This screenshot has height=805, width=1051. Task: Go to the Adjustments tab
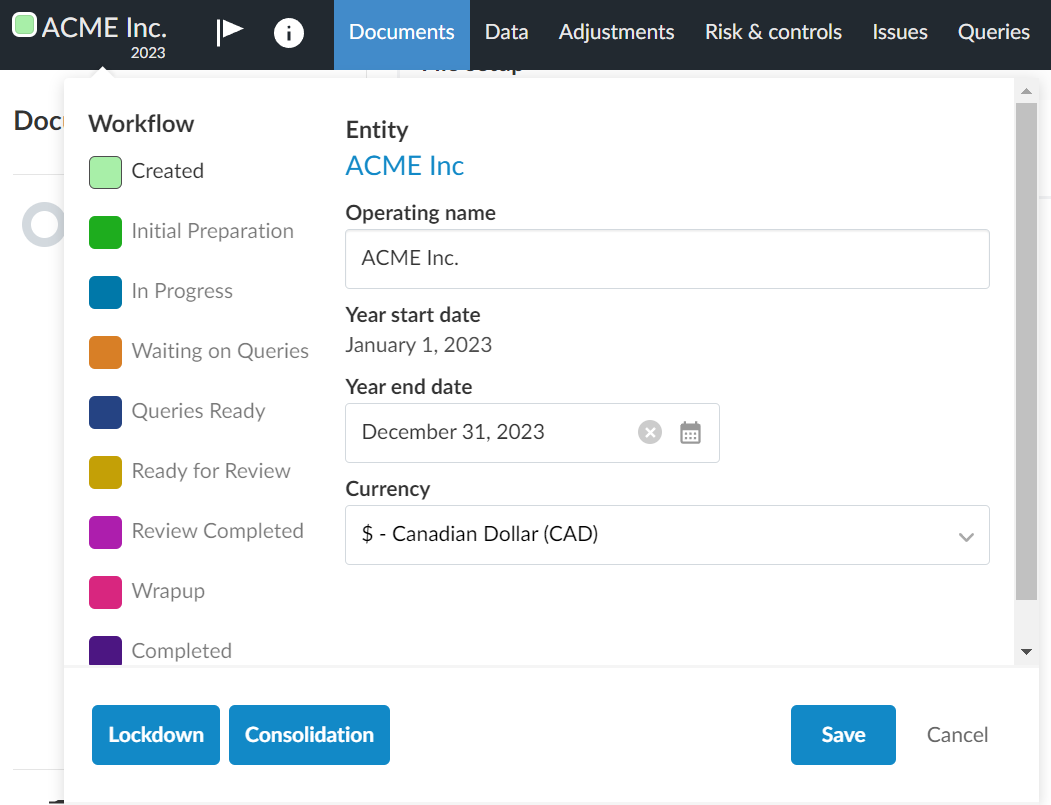point(616,33)
